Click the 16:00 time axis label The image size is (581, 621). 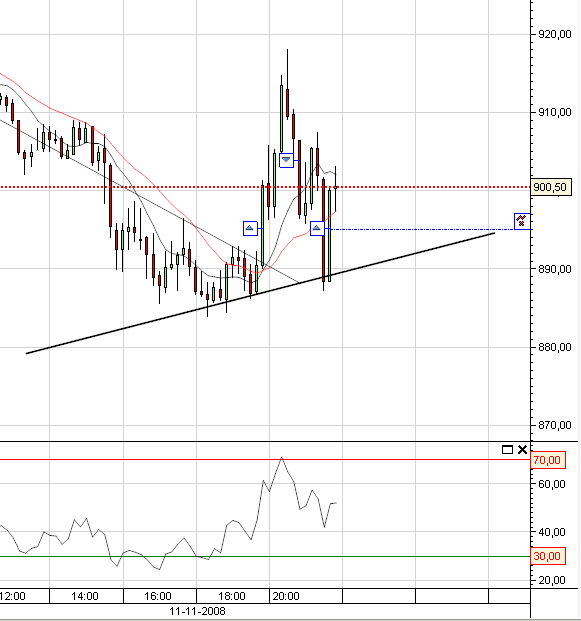158,596
